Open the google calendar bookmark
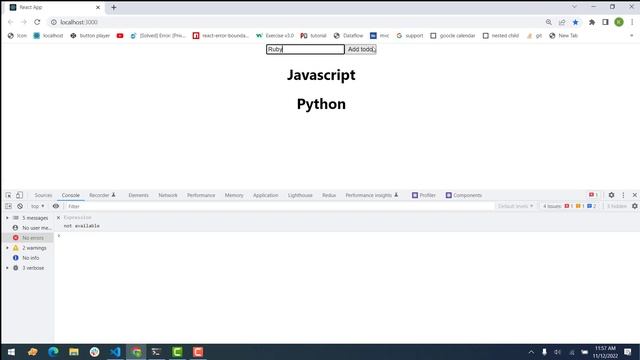This screenshot has width=640, height=360. [x=452, y=36]
